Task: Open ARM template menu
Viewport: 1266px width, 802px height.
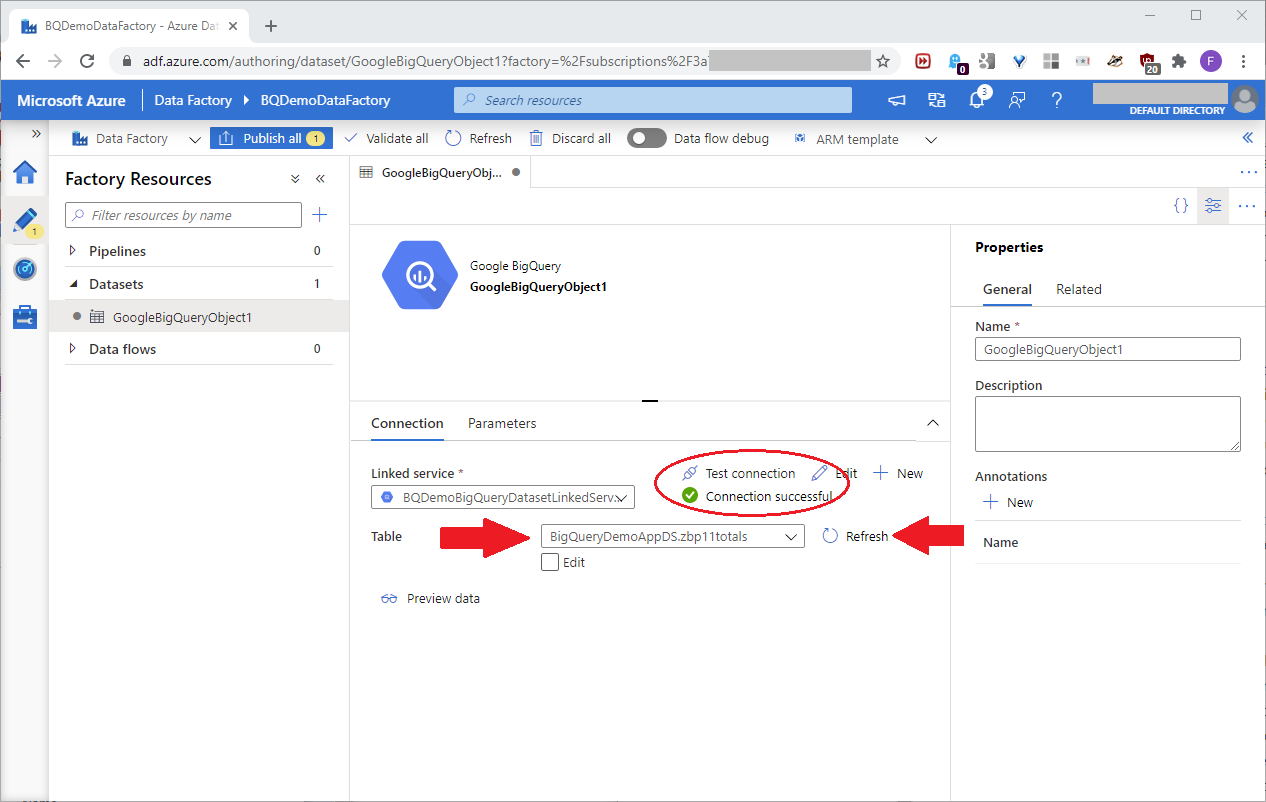Action: pyautogui.click(x=865, y=139)
